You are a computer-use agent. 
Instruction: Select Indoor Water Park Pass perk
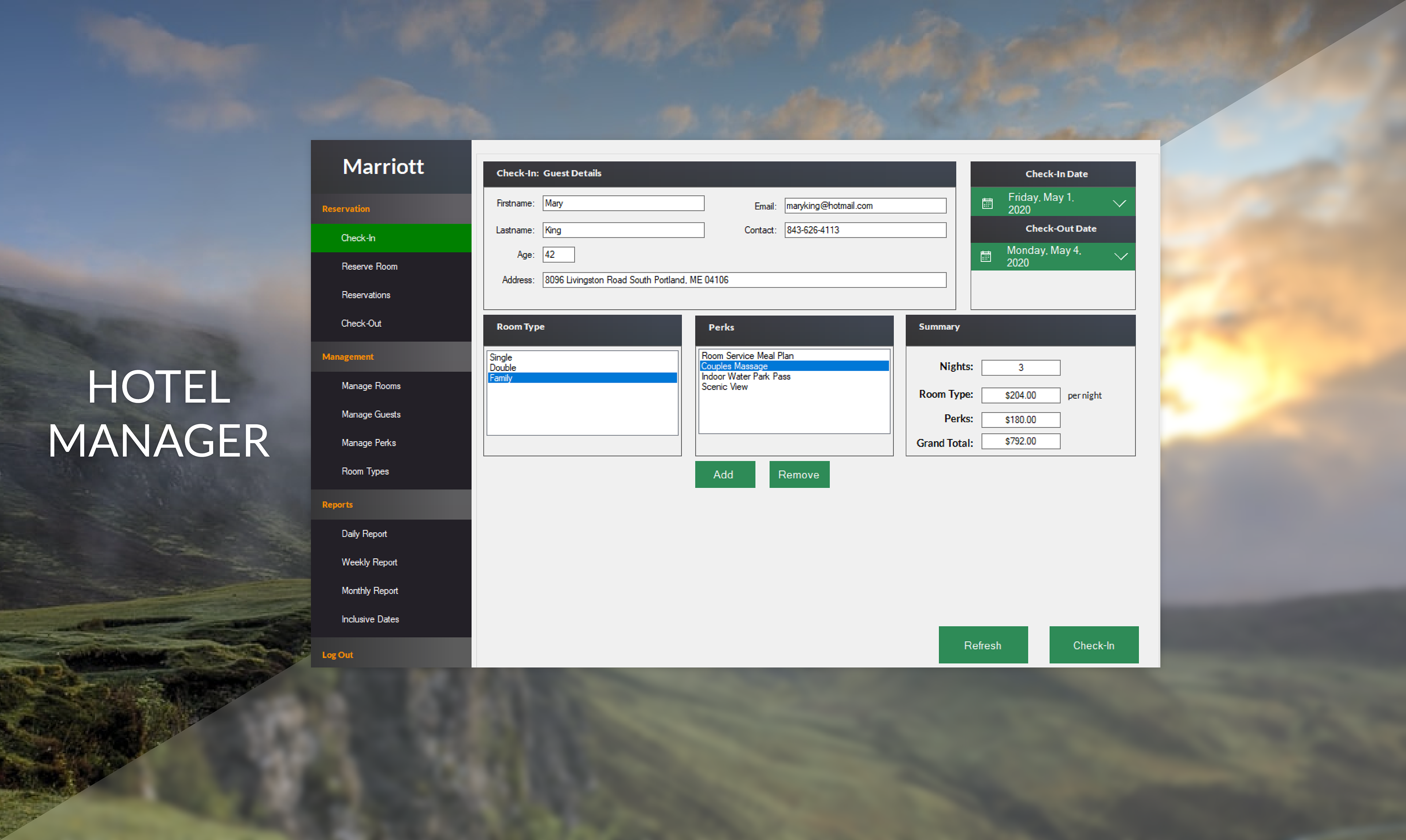(x=793, y=376)
